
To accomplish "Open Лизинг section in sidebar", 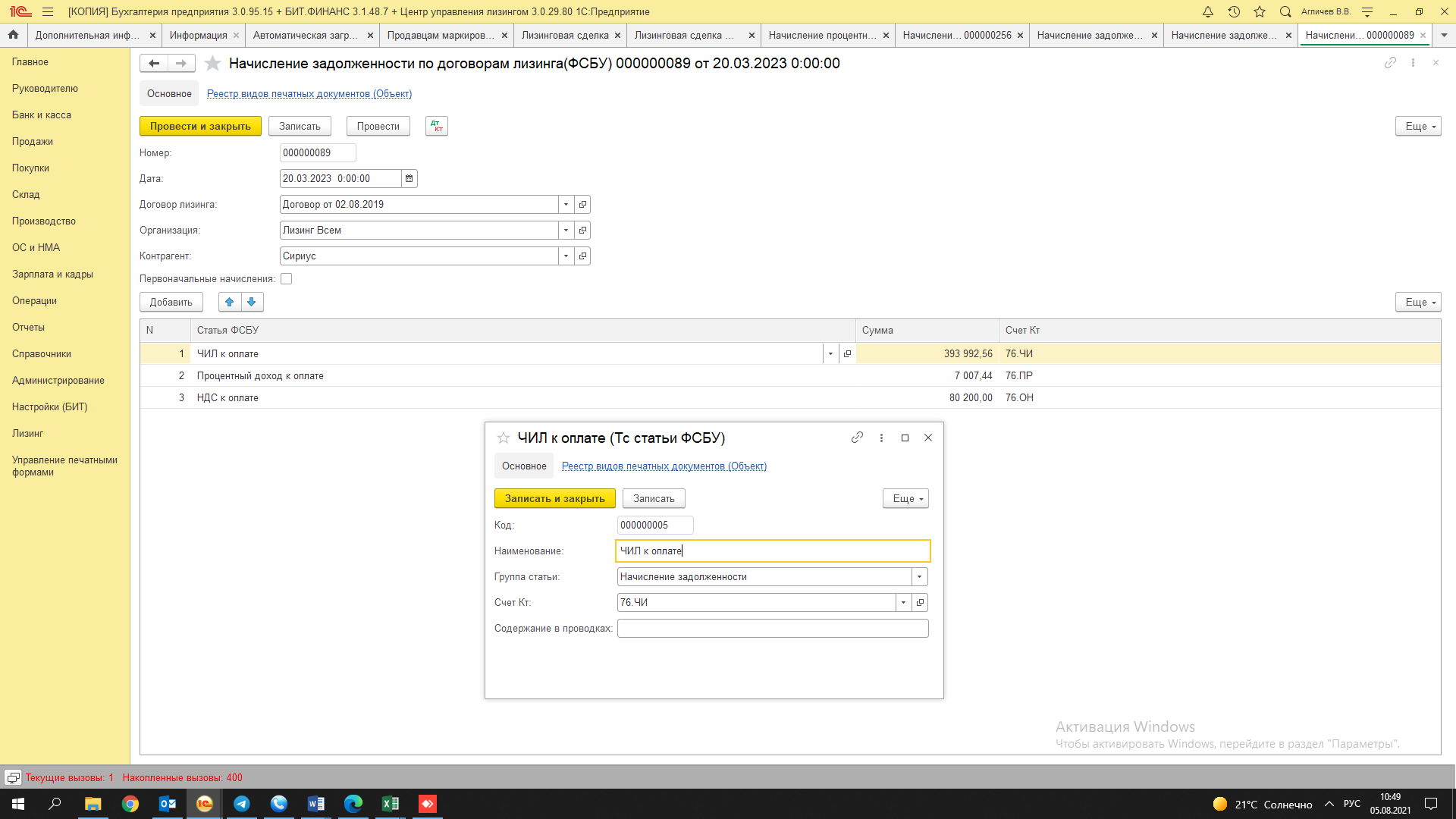I will pyautogui.click(x=28, y=434).
